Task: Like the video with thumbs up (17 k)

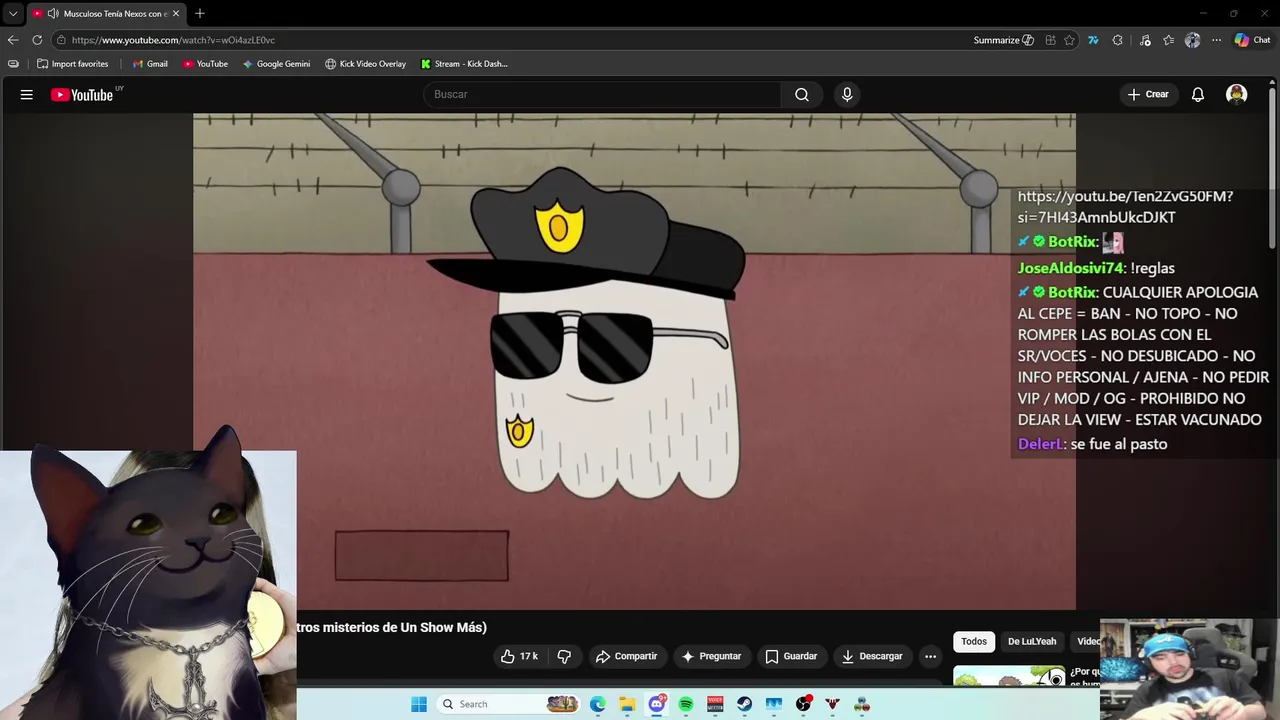Action: tap(520, 656)
